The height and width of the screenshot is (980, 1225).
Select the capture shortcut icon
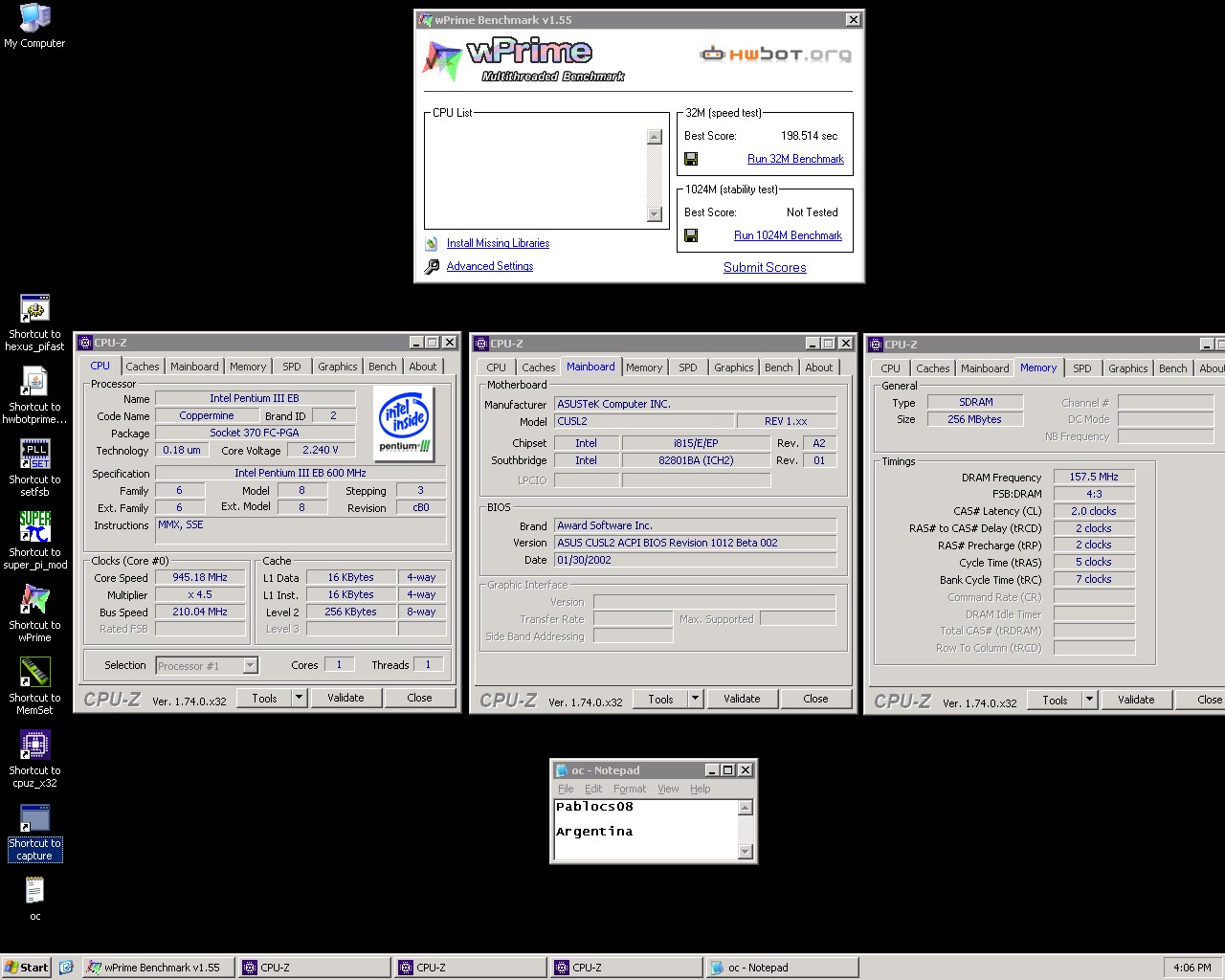pyautogui.click(x=34, y=819)
